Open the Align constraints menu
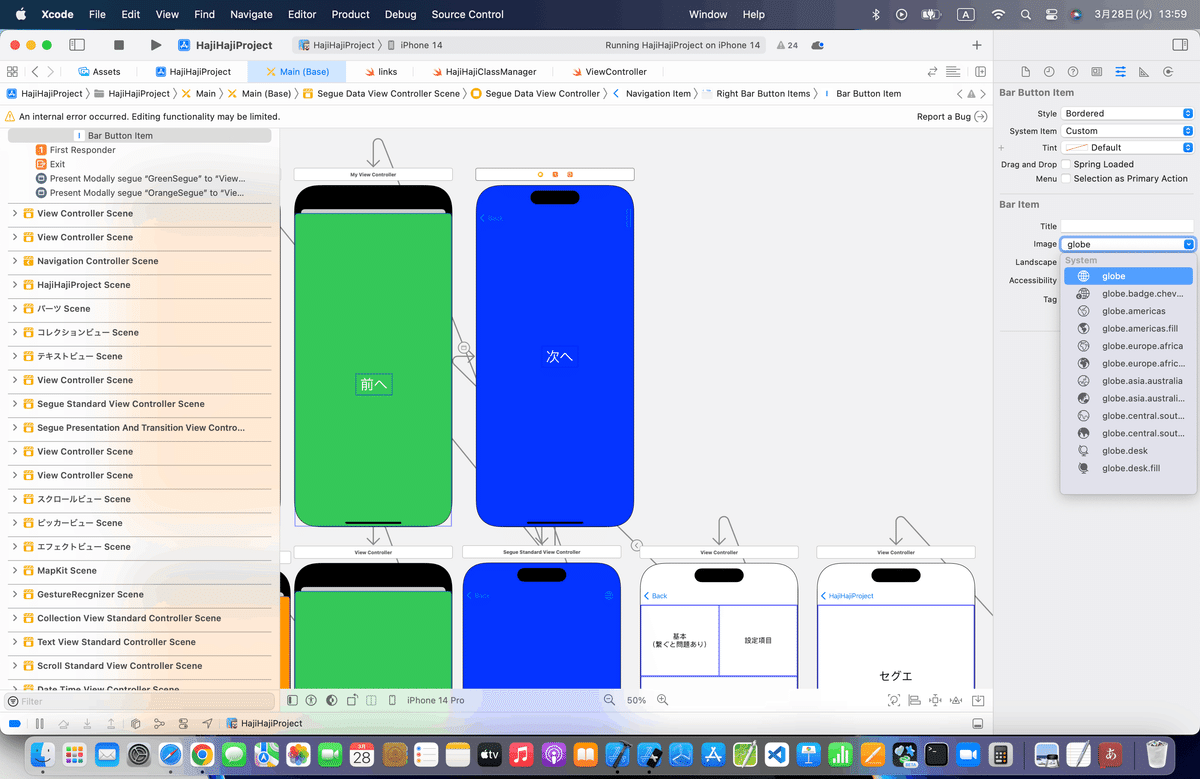This screenshot has width=1200, height=779. click(x=913, y=700)
